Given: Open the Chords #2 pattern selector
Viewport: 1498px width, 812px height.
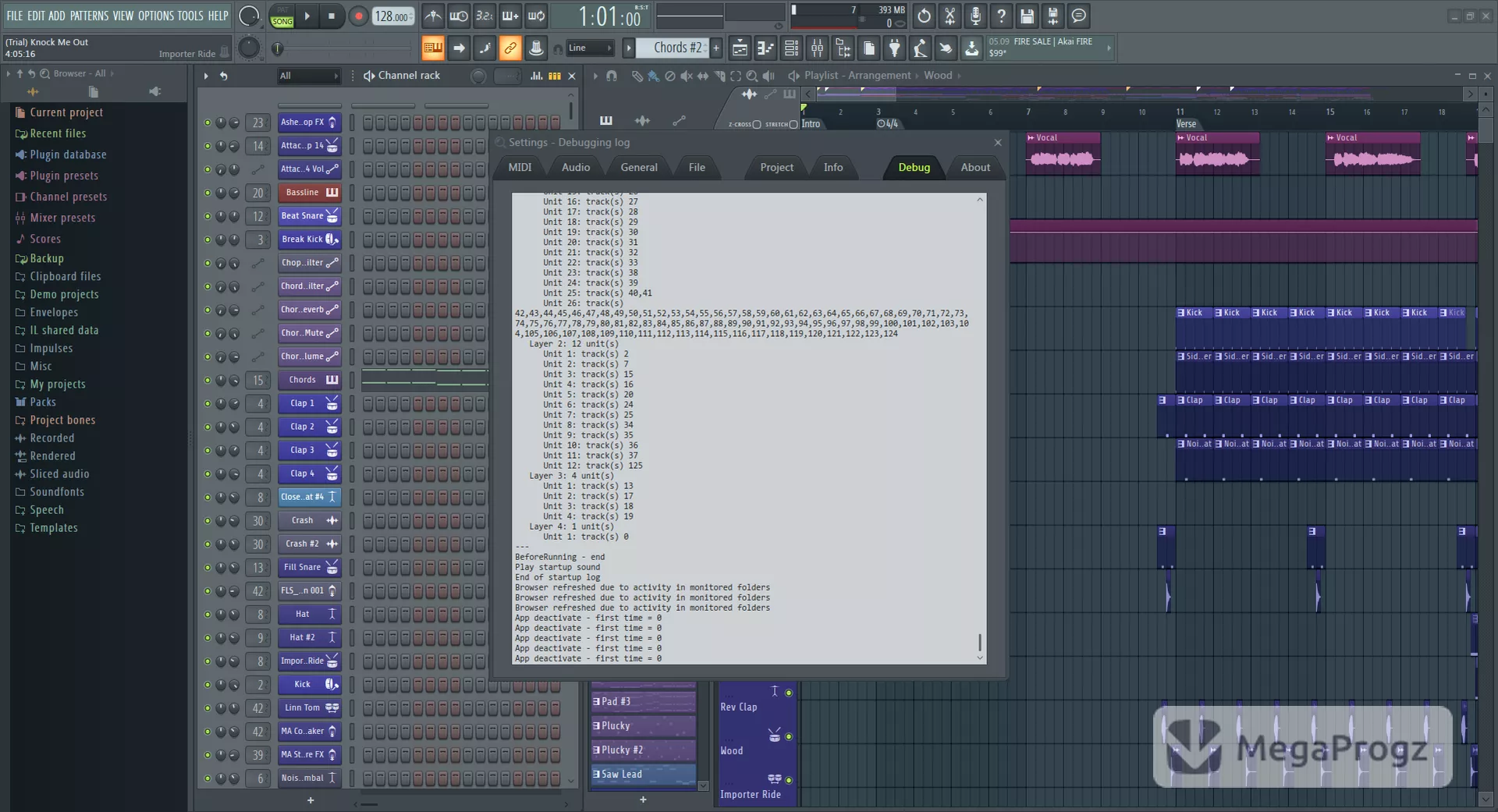Looking at the screenshot, I should (x=672, y=48).
